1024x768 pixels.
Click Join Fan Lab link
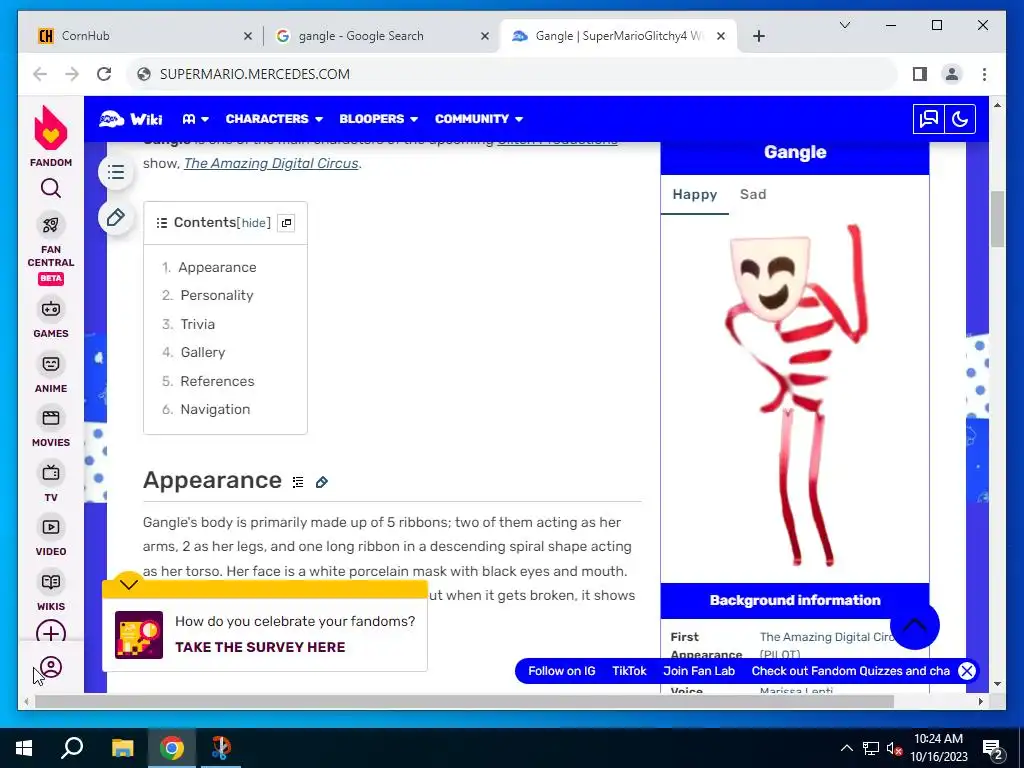tap(699, 671)
